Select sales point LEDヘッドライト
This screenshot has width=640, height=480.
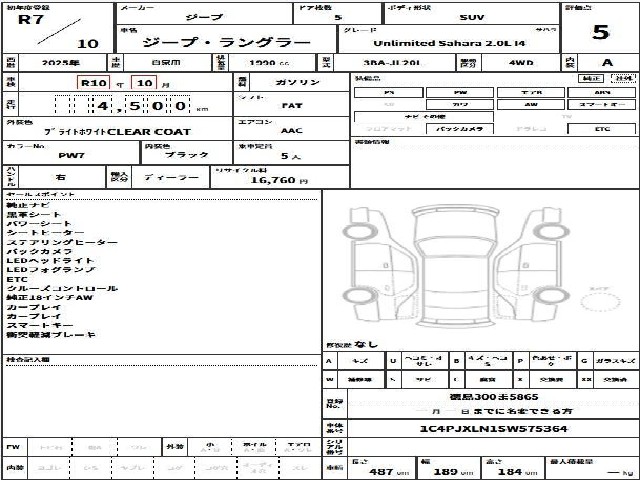click(x=50, y=260)
